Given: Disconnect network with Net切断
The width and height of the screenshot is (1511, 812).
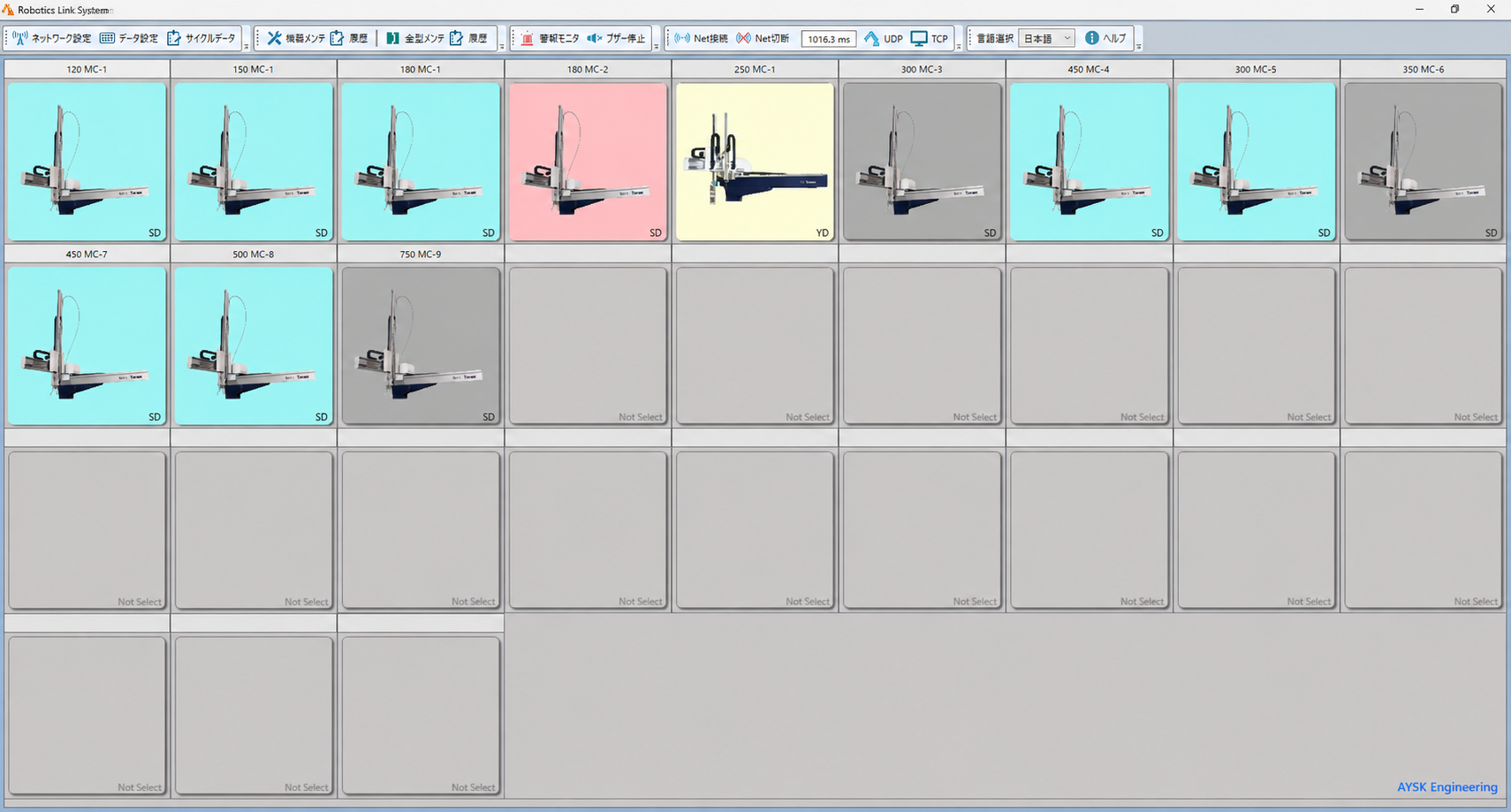Looking at the screenshot, I should pyautogui.click(x=763, y=38).
